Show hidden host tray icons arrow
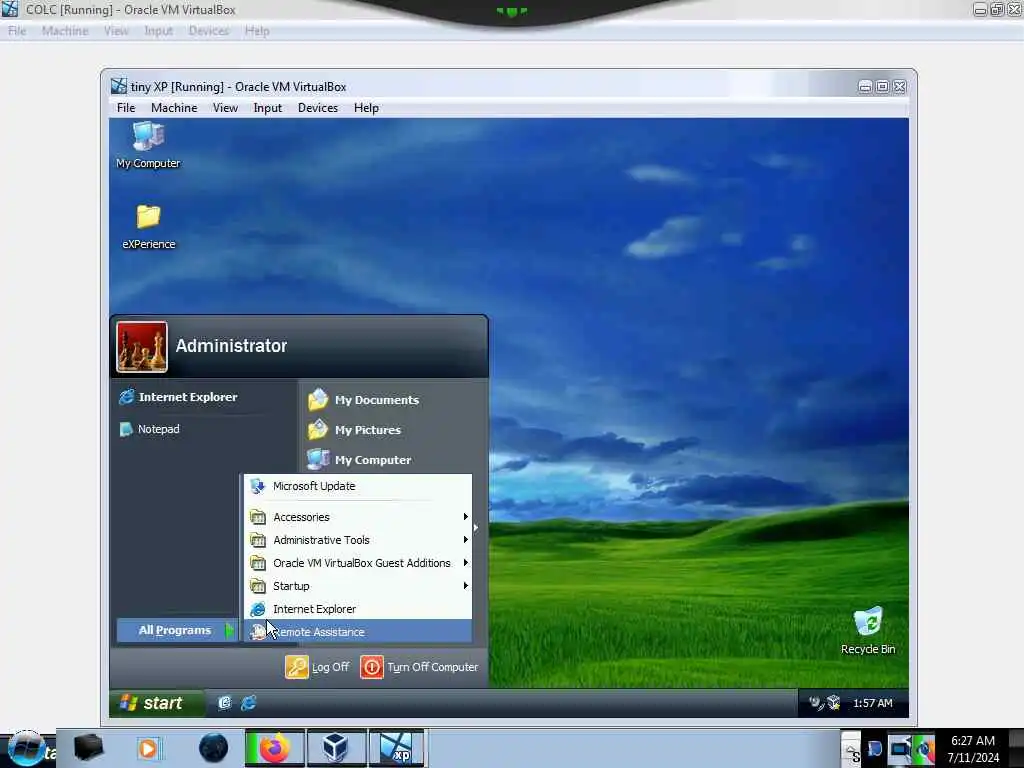Screen dimensions: 1024x768 pos(850,749)
